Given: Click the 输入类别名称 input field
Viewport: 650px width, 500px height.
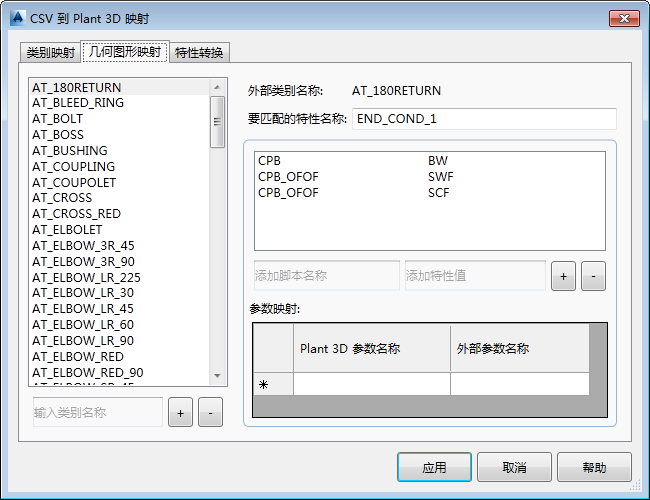Looking at the screenshot, I should point(98,412).
